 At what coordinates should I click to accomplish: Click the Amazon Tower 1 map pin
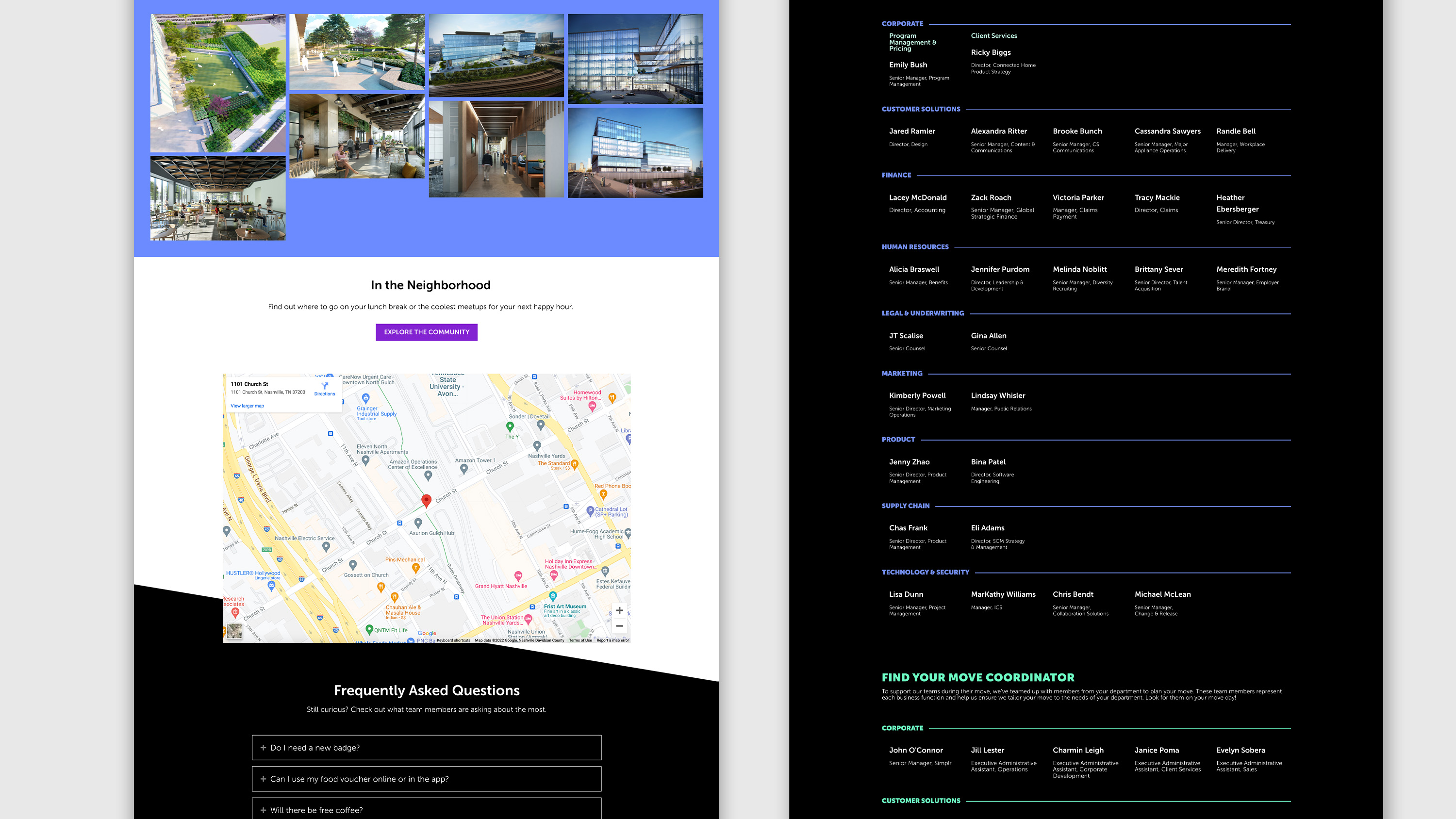click(x=464, y=469)
